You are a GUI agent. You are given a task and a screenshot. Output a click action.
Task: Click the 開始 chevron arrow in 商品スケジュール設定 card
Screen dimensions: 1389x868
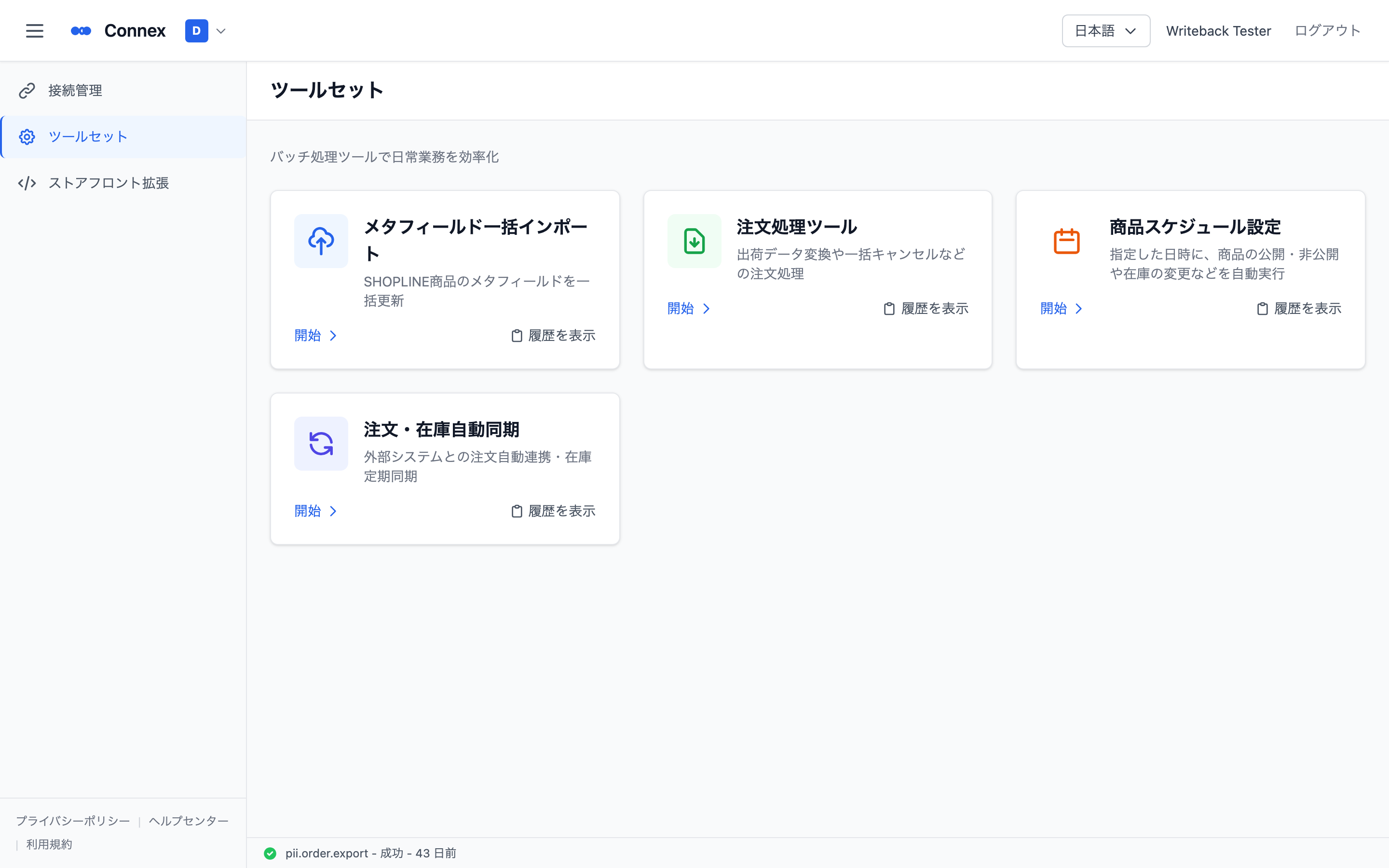(x=1078, y=309)
